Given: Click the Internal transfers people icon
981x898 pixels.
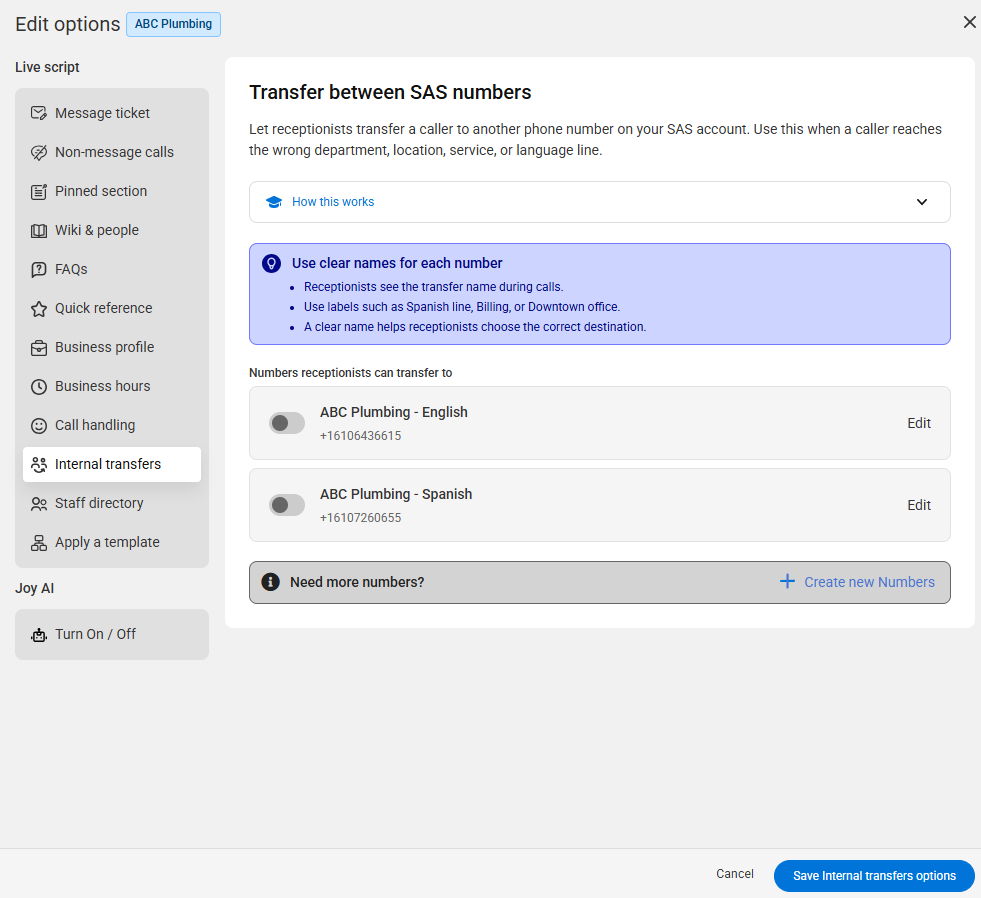Looking at the screenshot, I should click(x=39, y=465).
